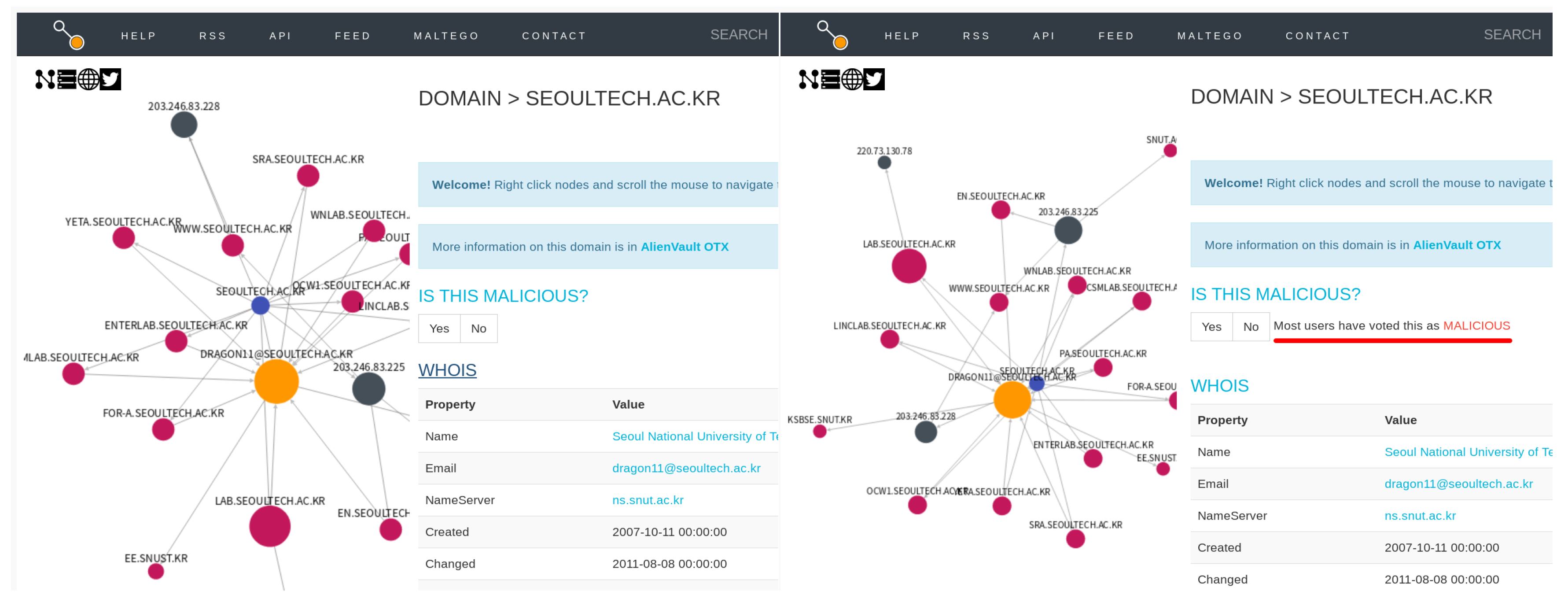
Task: Click the dragon11@seoultech.ac.kr email link in left panel
Action: (686, 468)
